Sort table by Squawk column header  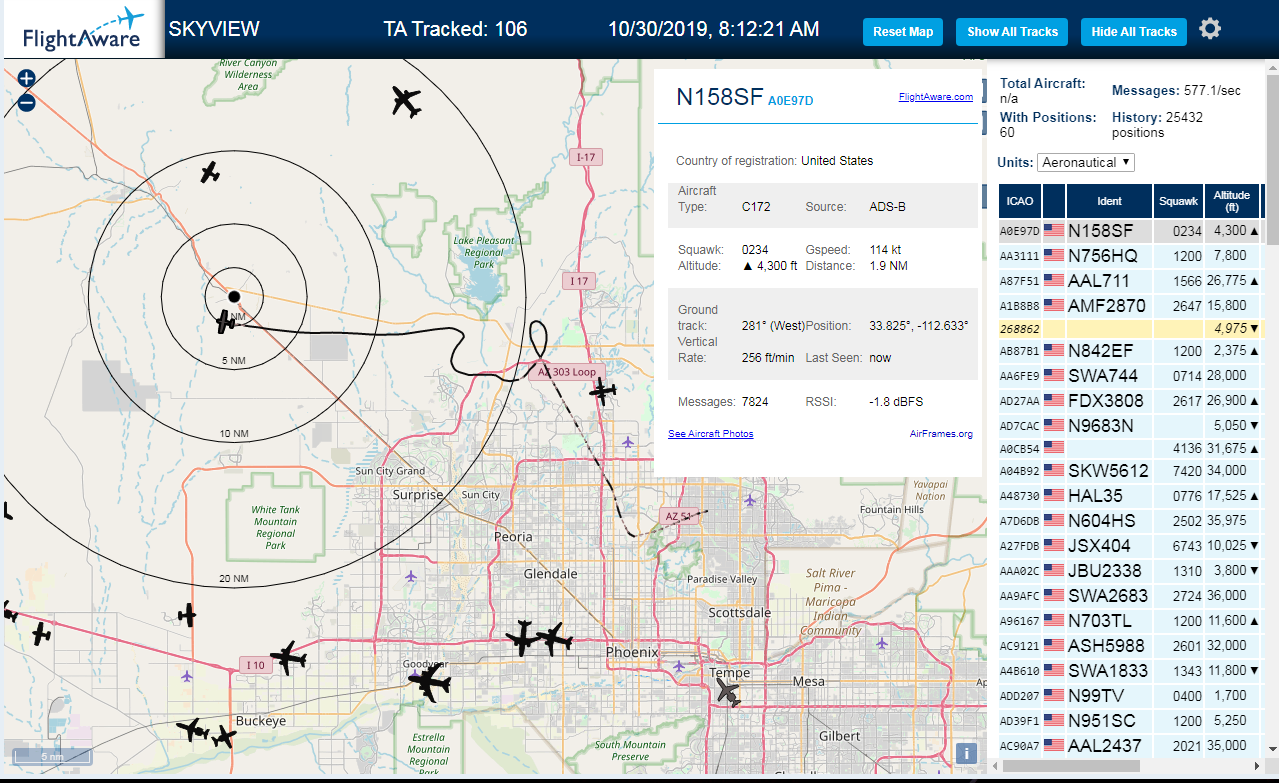tap(1178, 201)
